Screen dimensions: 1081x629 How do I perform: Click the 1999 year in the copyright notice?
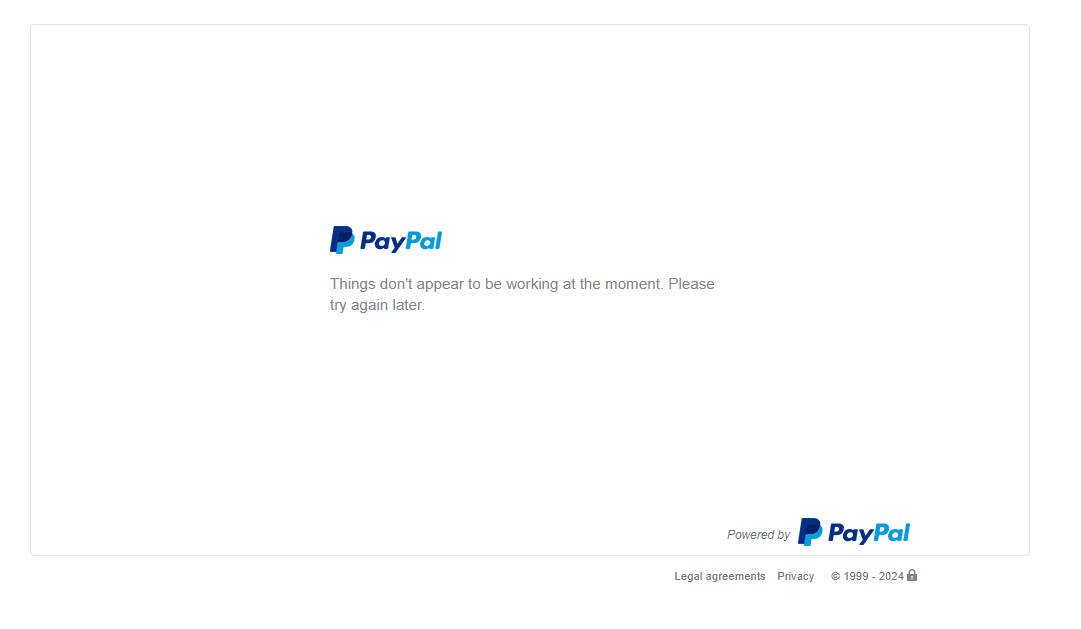(856, 577)
